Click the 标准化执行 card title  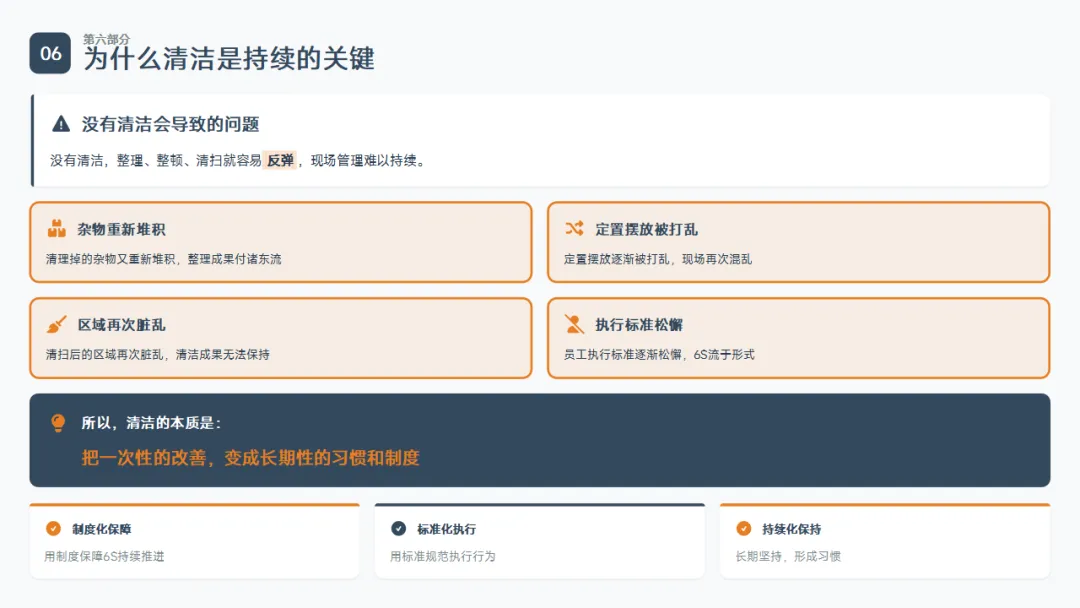tap(446, 529)
